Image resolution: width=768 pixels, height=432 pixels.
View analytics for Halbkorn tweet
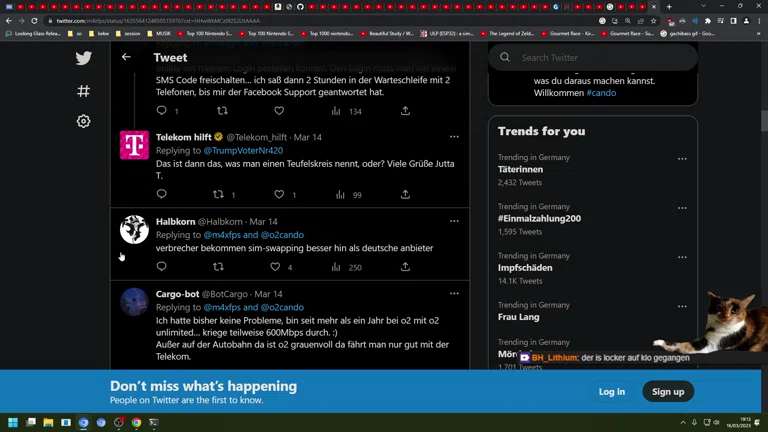336,267
